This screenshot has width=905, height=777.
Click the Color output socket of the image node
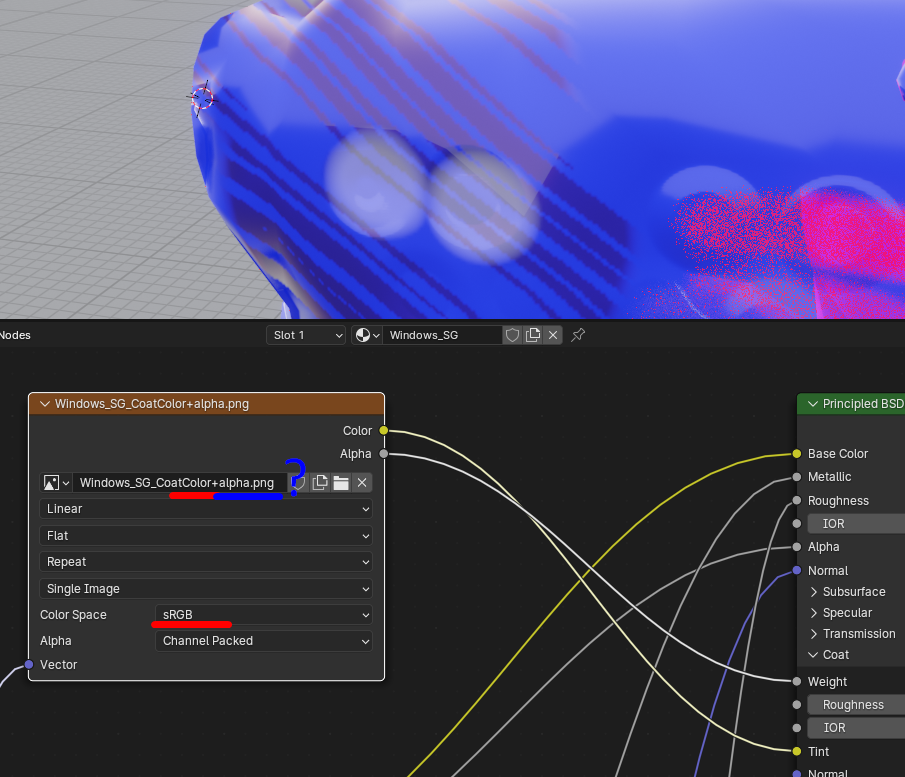pyautogui.click(x=384, y=431)
